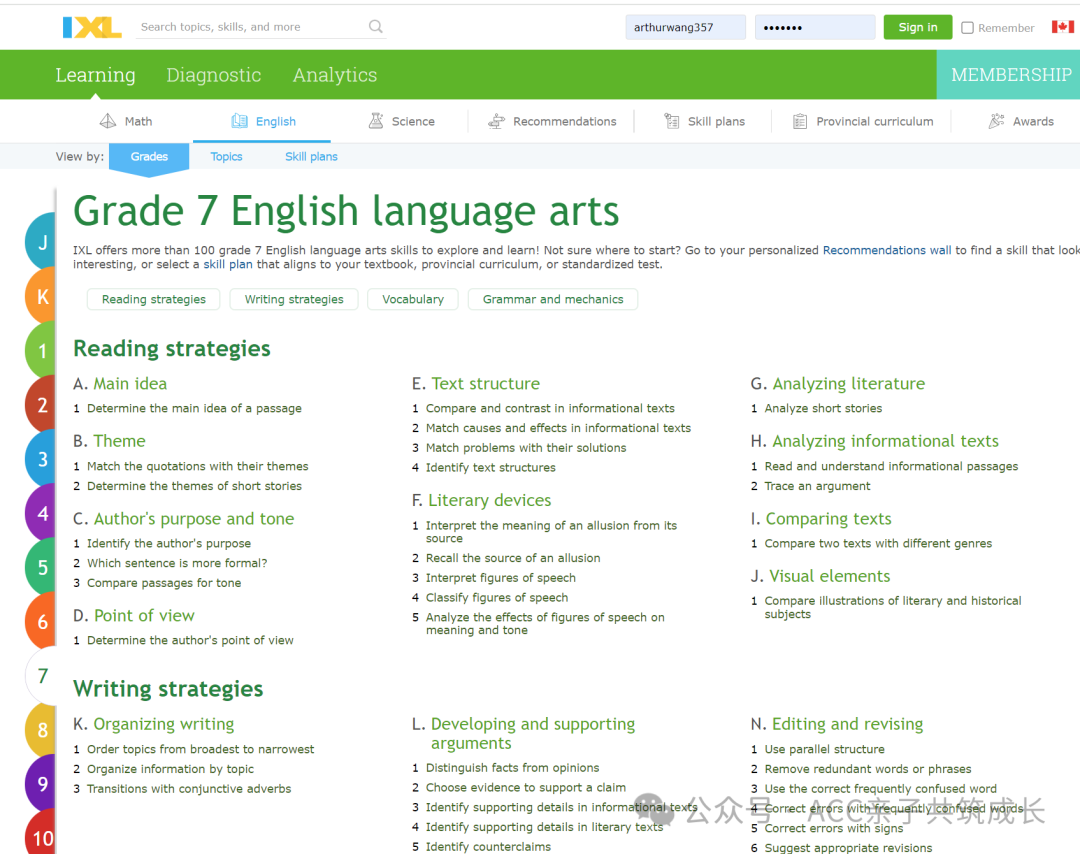1080x854 pixels.
Task: Switch view by Skill plans tab
Action: pyautogui.click(x=311, y=156)
